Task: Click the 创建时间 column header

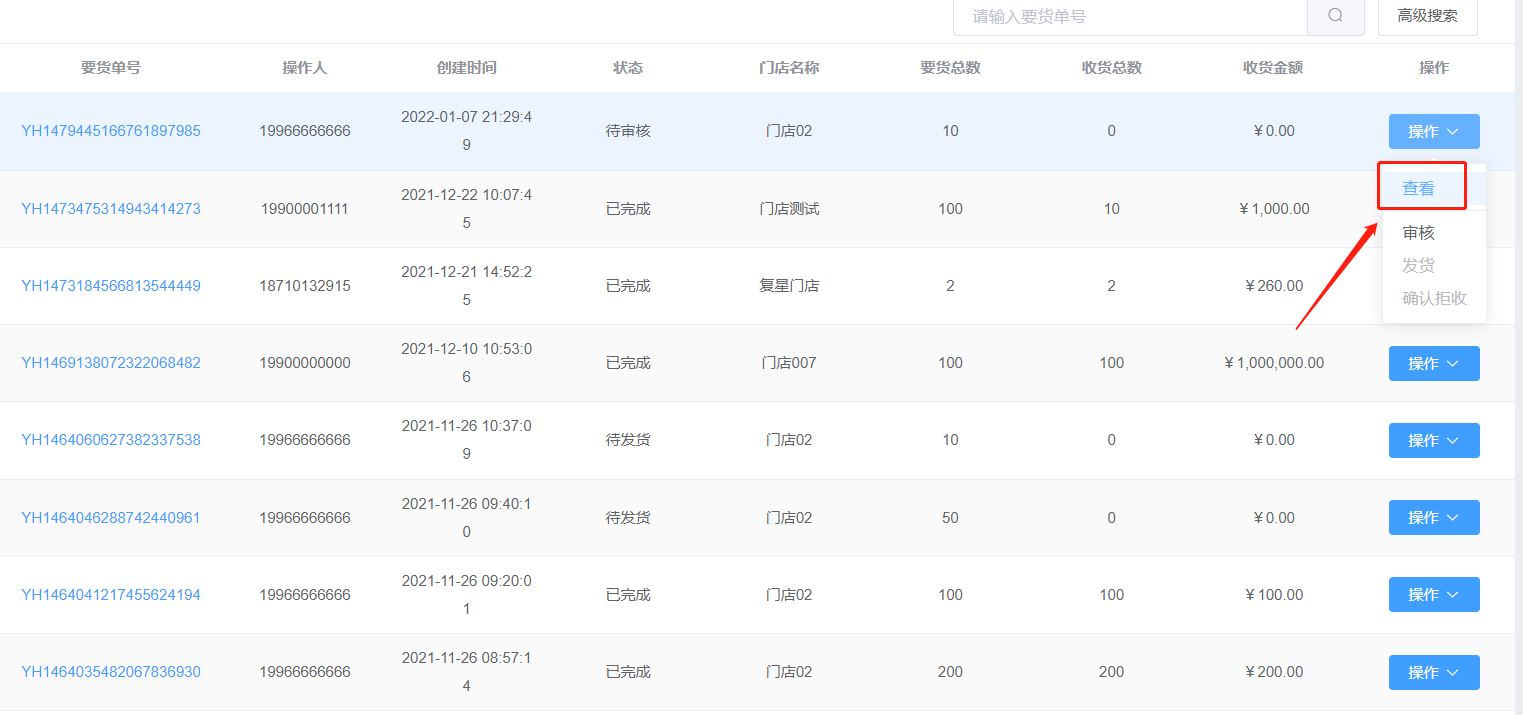Action: [467, 68]
